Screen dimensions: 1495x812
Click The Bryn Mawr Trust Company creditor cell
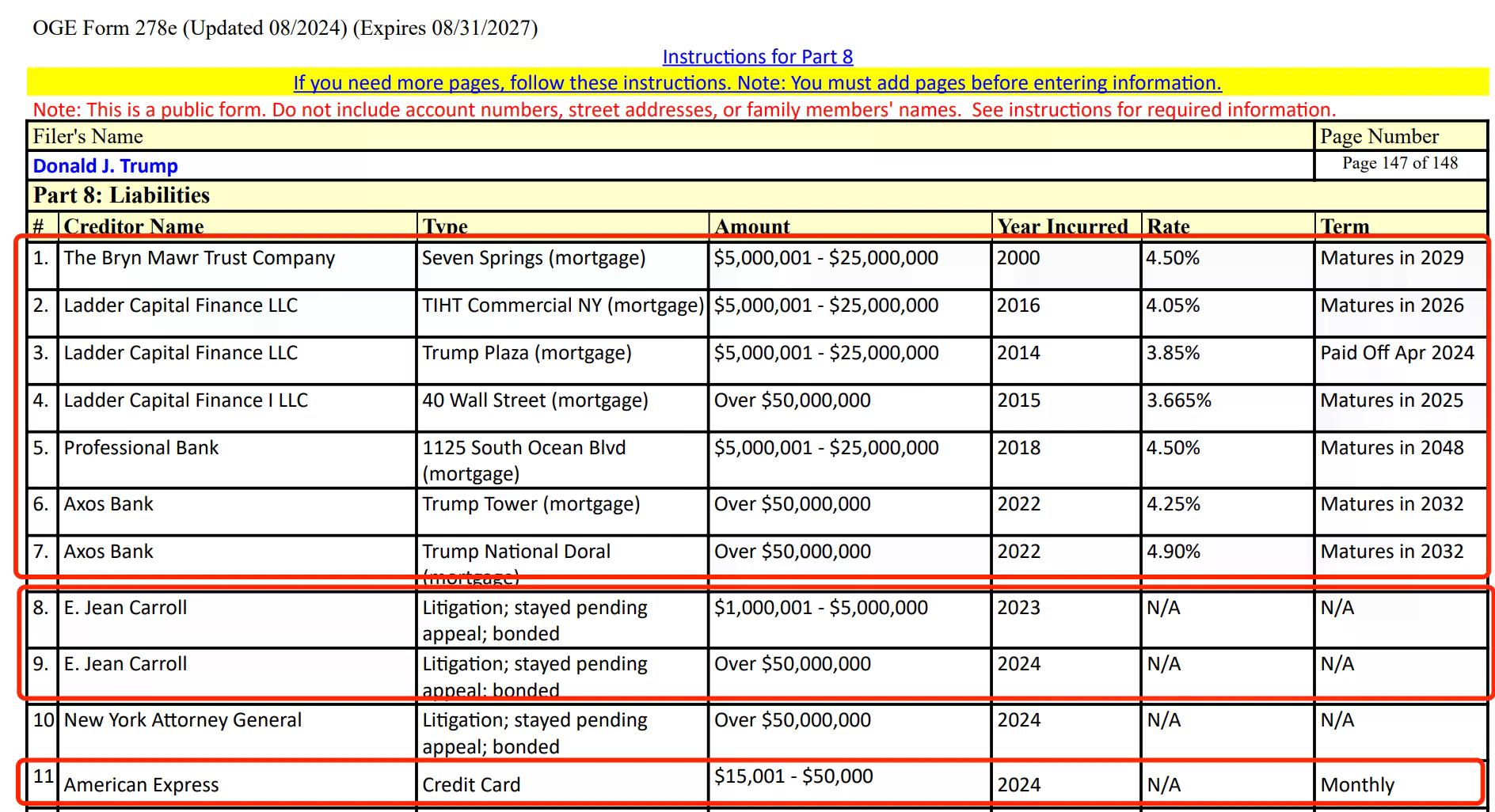(200, 259)
